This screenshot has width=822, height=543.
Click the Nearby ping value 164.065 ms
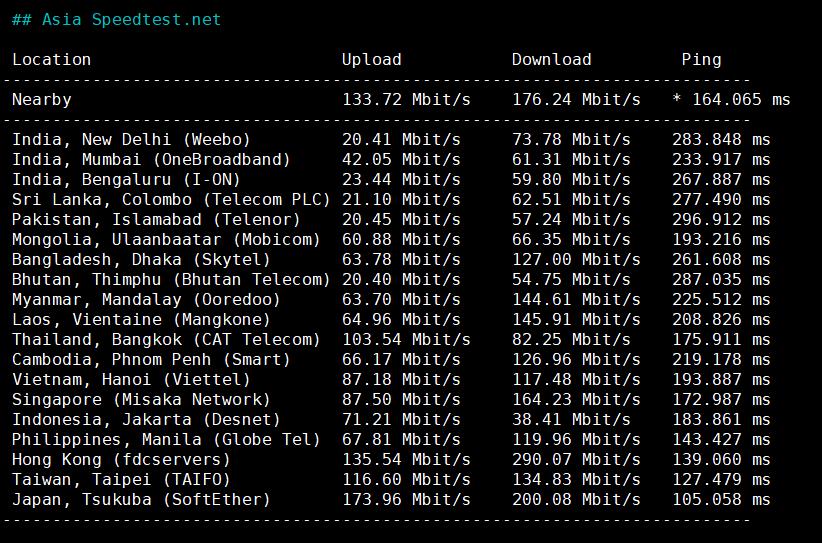[x=735, y=99]
